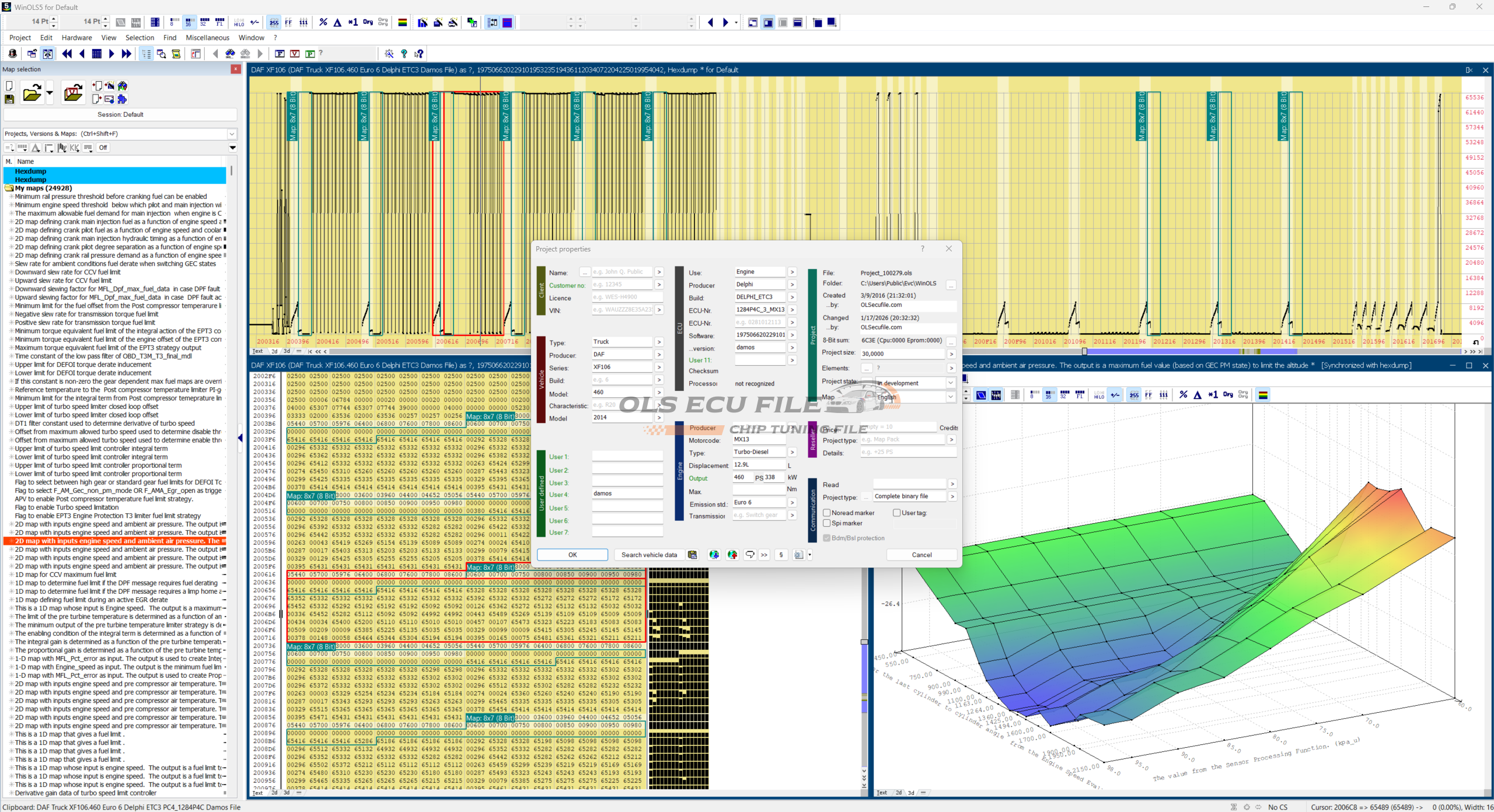Open the Project state dropdown

point(951,383)
